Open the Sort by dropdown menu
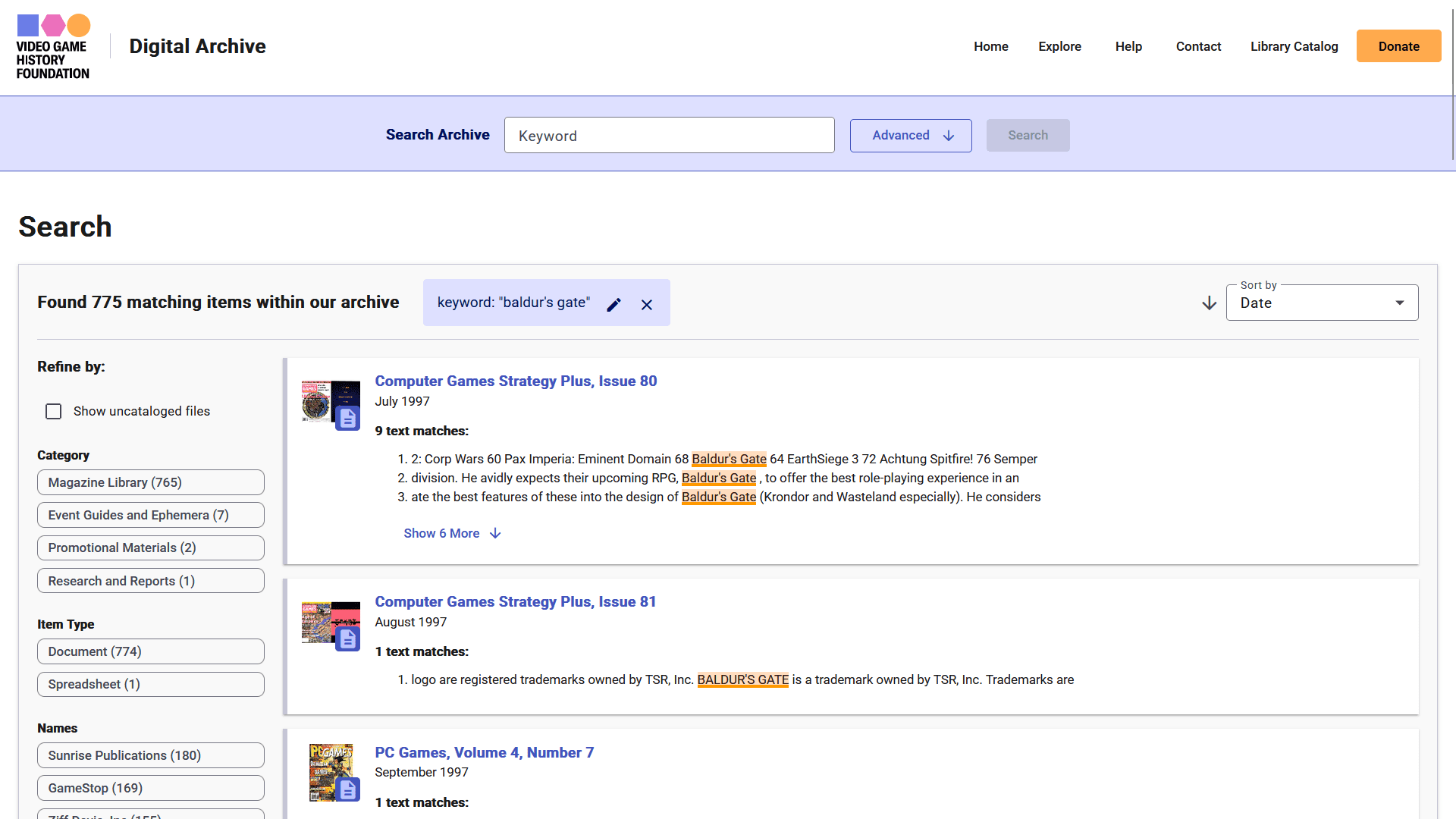Image resolution: width=1456 pixels, height=819 pixels. click(1322, 302)
